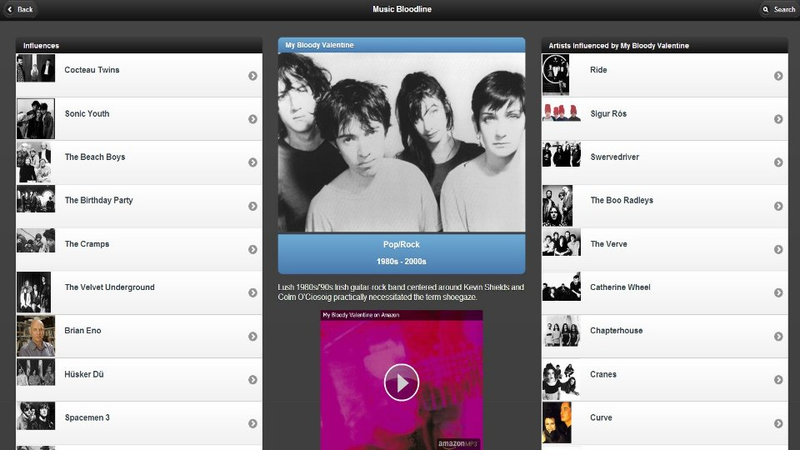Click the arrow icon on Sonic Youth row
This screenshot has height=450, width=800.
coord(253,119)
